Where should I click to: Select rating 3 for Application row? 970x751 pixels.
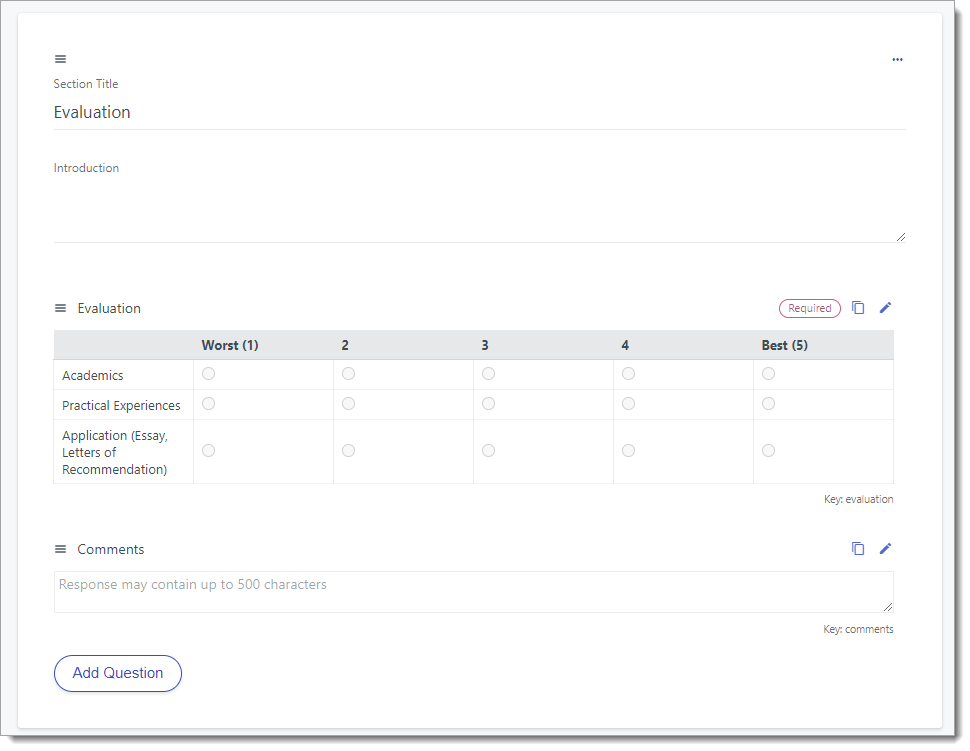[x=488, y=450]
